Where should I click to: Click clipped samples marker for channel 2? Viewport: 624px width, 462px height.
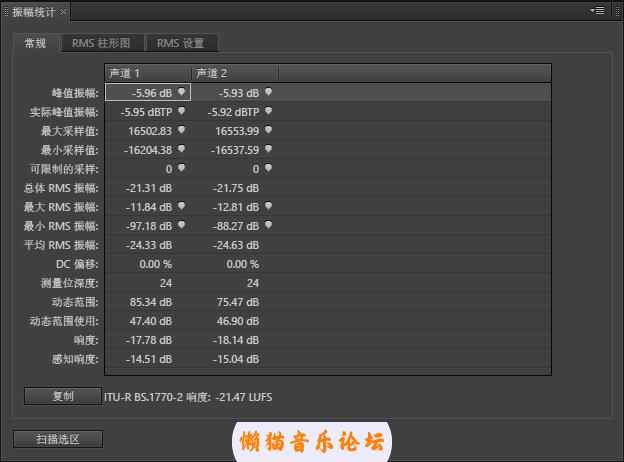(269, 168)
